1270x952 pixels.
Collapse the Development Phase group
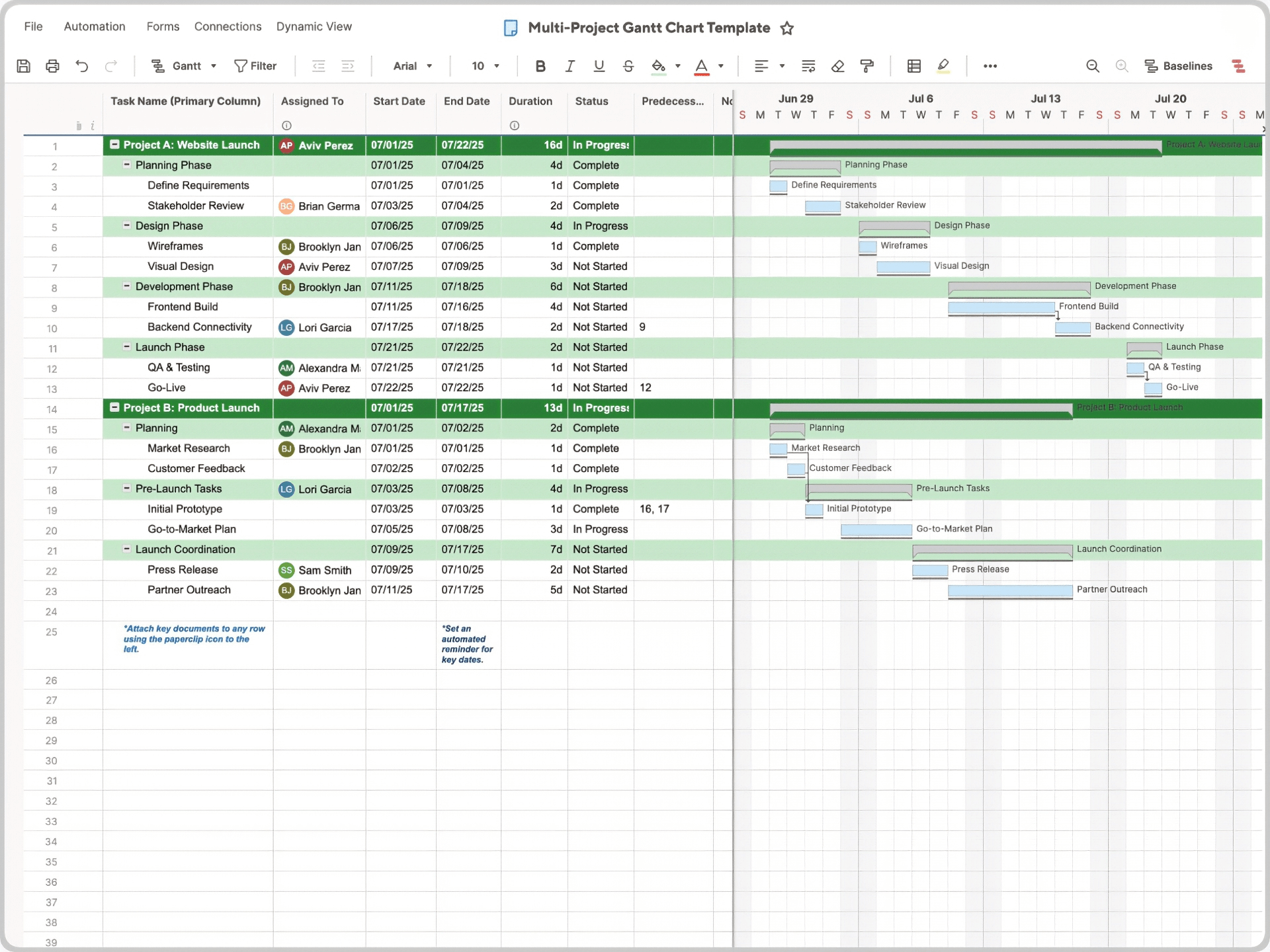(x=126, y=286)
